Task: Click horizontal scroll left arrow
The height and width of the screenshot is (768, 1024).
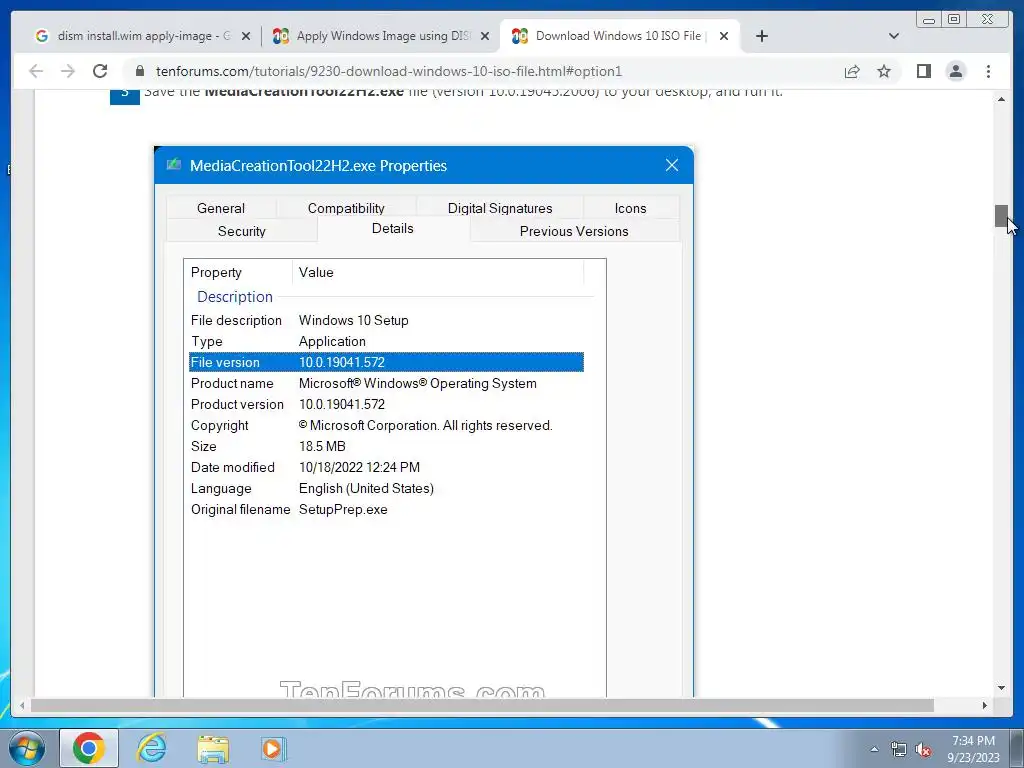Action: click(x=22, y=705)
